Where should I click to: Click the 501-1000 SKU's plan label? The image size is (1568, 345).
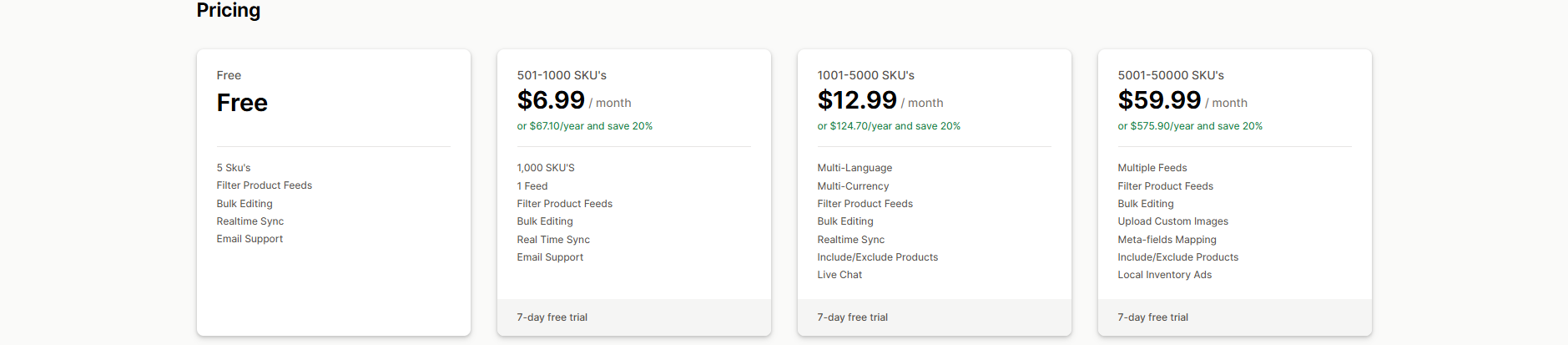tap(562, 75)
